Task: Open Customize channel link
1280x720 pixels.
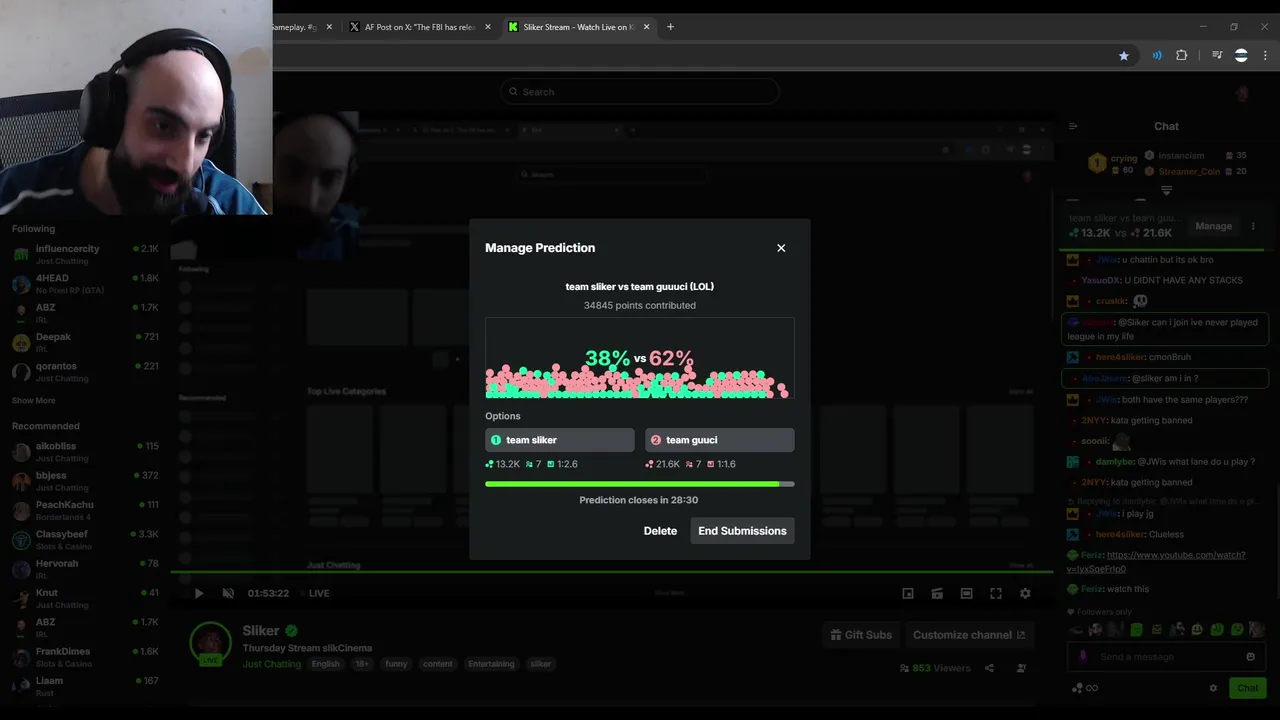Action: pos(969,635)
